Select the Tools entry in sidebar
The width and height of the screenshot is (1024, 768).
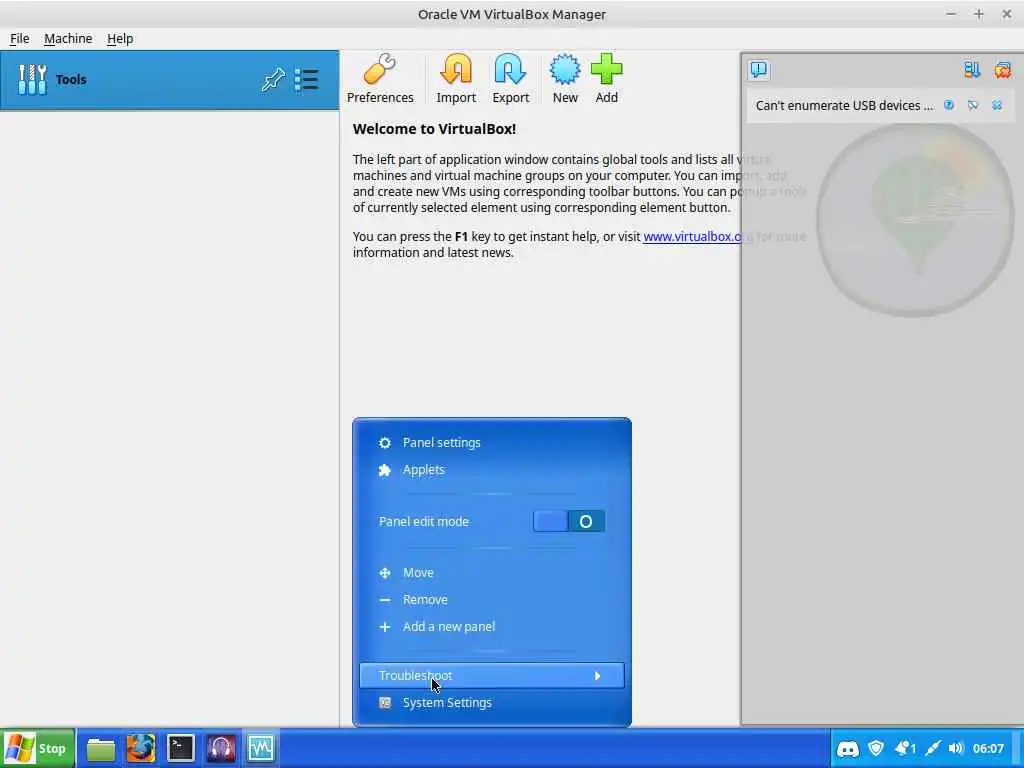pos(169,80)
